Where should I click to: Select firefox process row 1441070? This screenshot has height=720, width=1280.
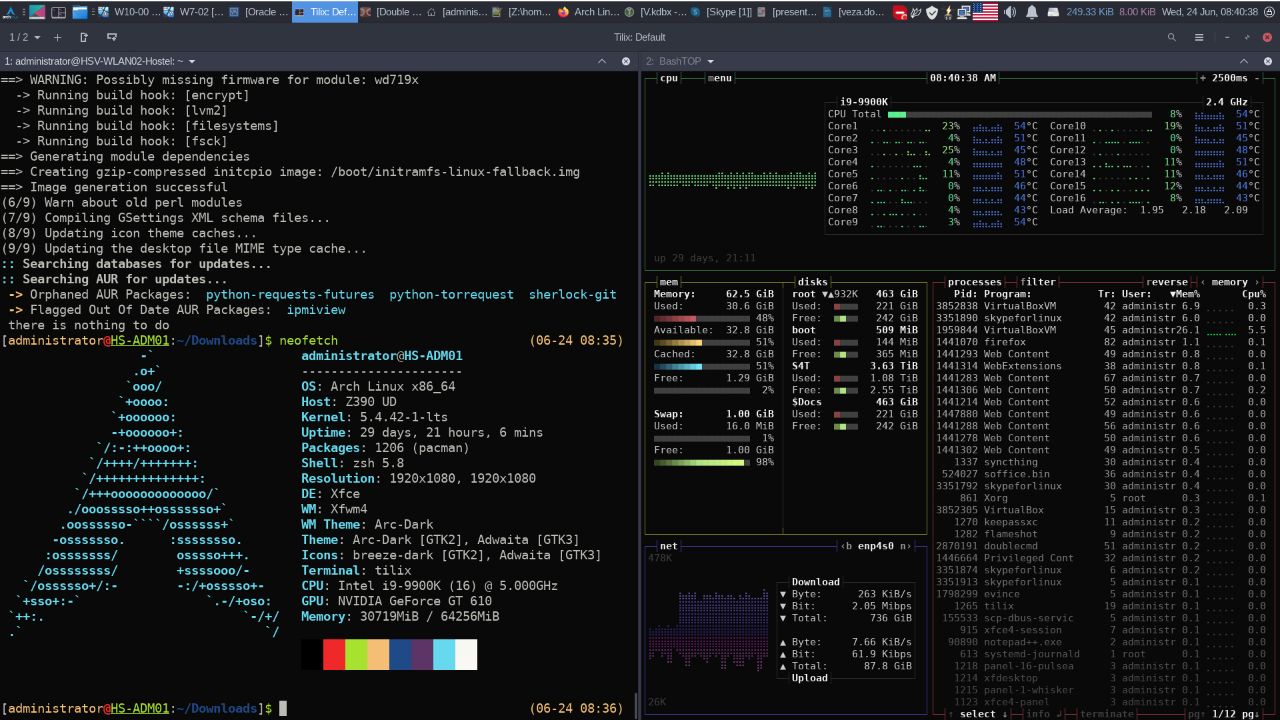(1103, 342)
